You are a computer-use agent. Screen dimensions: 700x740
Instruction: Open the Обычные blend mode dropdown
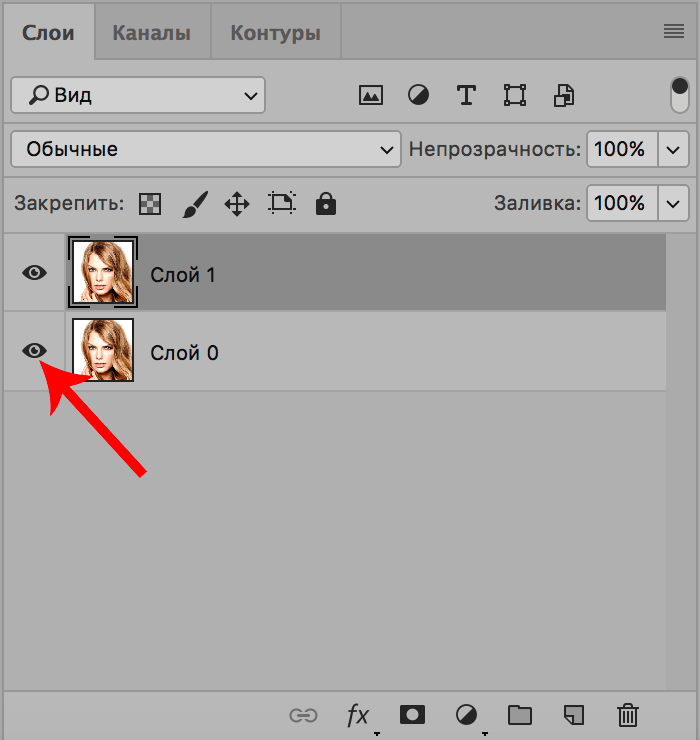coord(205,150)
